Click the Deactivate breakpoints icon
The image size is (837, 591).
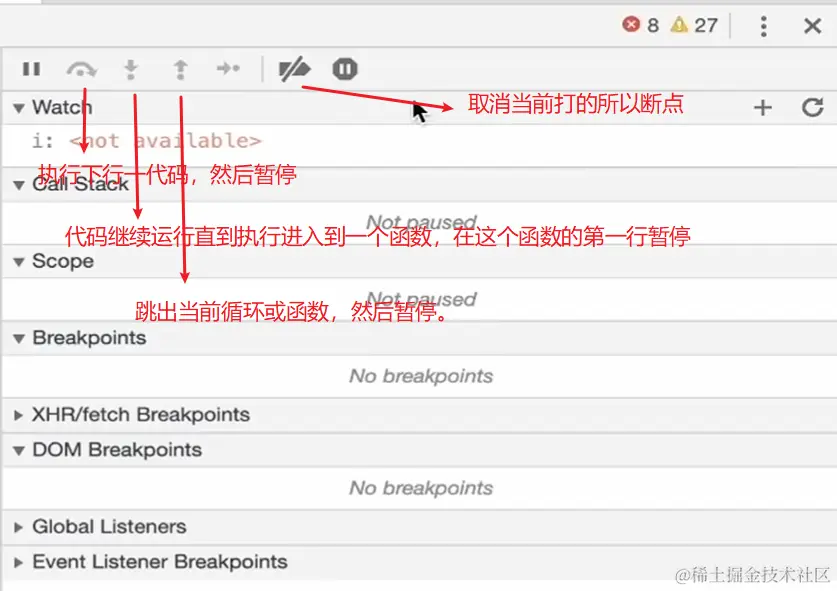coord(294,69)
